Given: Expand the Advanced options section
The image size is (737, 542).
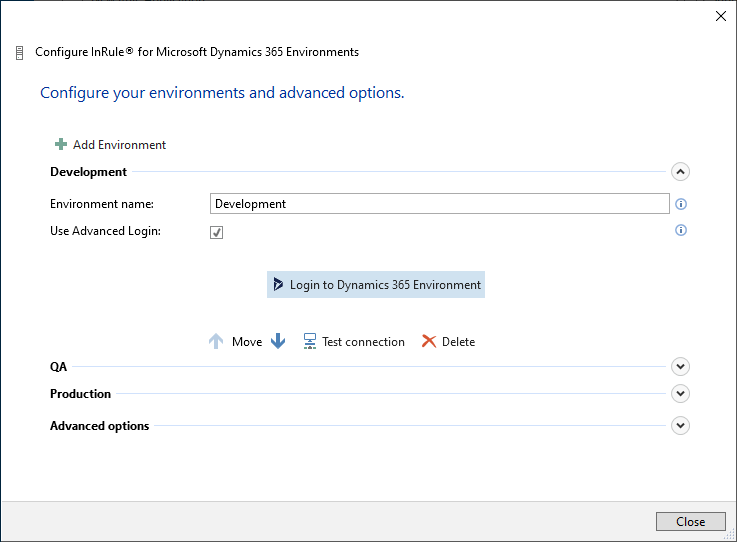Looking at the screenshot, I should tap(680, 426).
